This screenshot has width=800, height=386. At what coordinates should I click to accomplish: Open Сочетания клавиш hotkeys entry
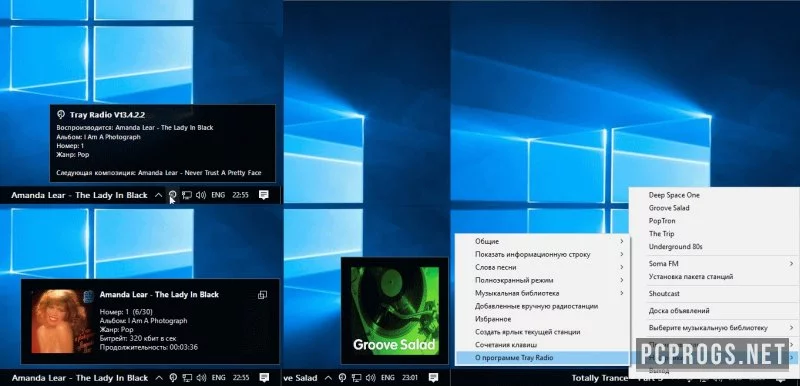point(542,345)
